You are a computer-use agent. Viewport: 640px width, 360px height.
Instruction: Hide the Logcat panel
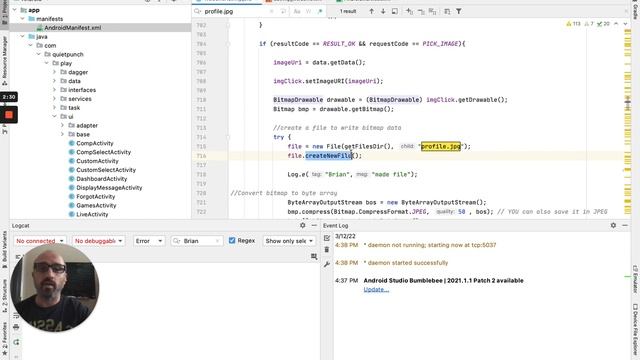(314, 225)
